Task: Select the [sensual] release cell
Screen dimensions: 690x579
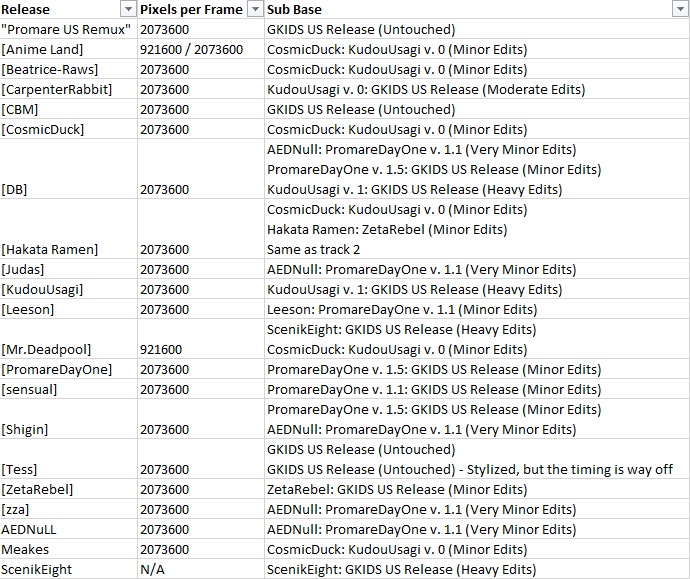Action: (x=69, y=389)
